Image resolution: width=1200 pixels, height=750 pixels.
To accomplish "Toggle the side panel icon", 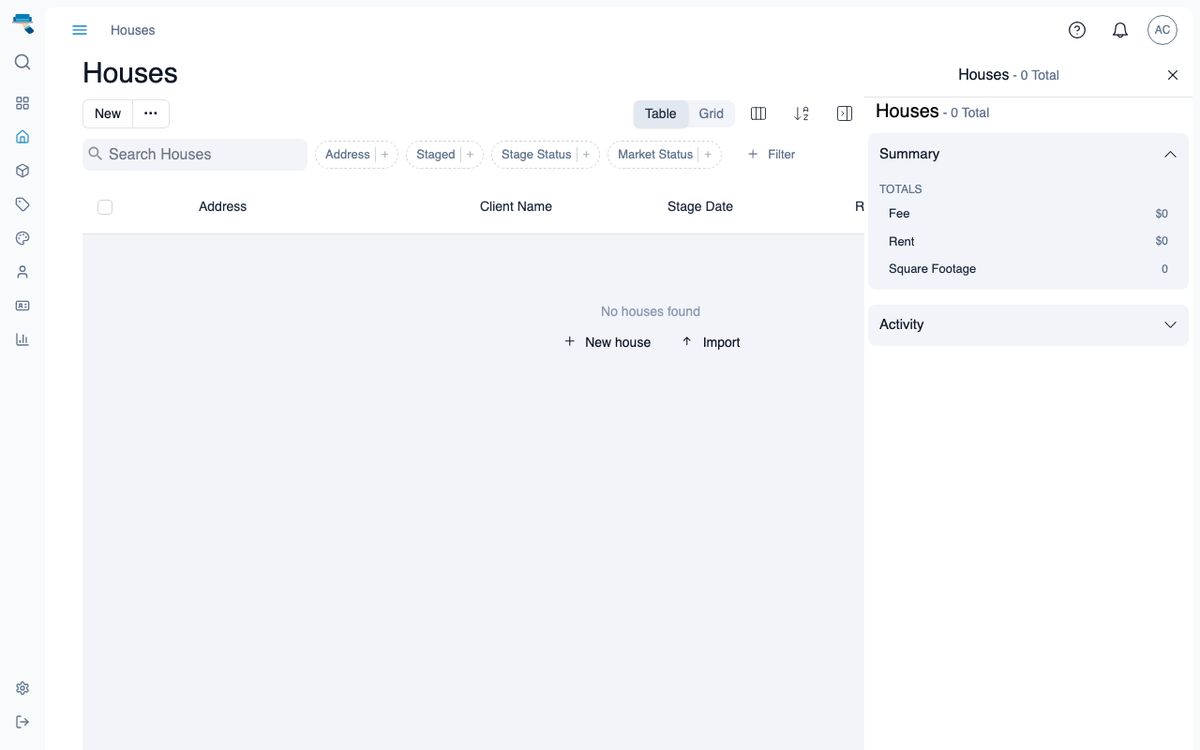I will point(844,114).
